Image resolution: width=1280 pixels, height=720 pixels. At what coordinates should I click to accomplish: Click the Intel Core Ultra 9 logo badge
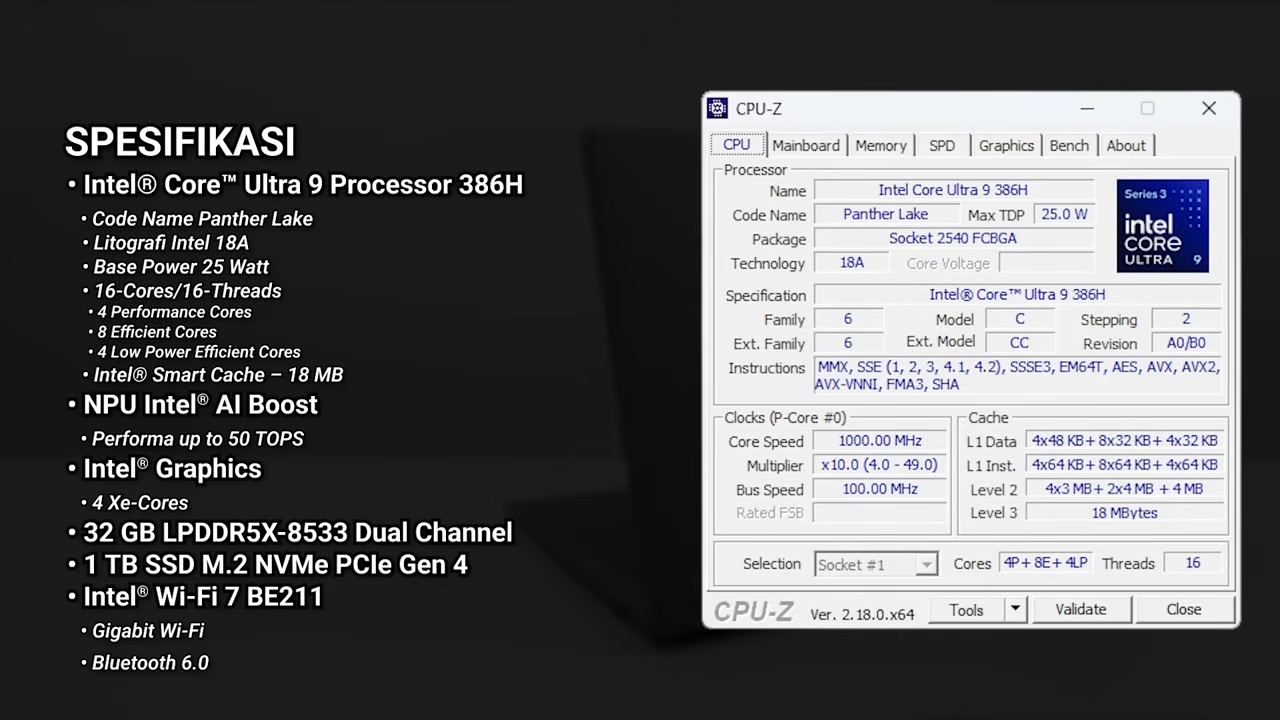pyautogui.click(x=1162, y=226)
